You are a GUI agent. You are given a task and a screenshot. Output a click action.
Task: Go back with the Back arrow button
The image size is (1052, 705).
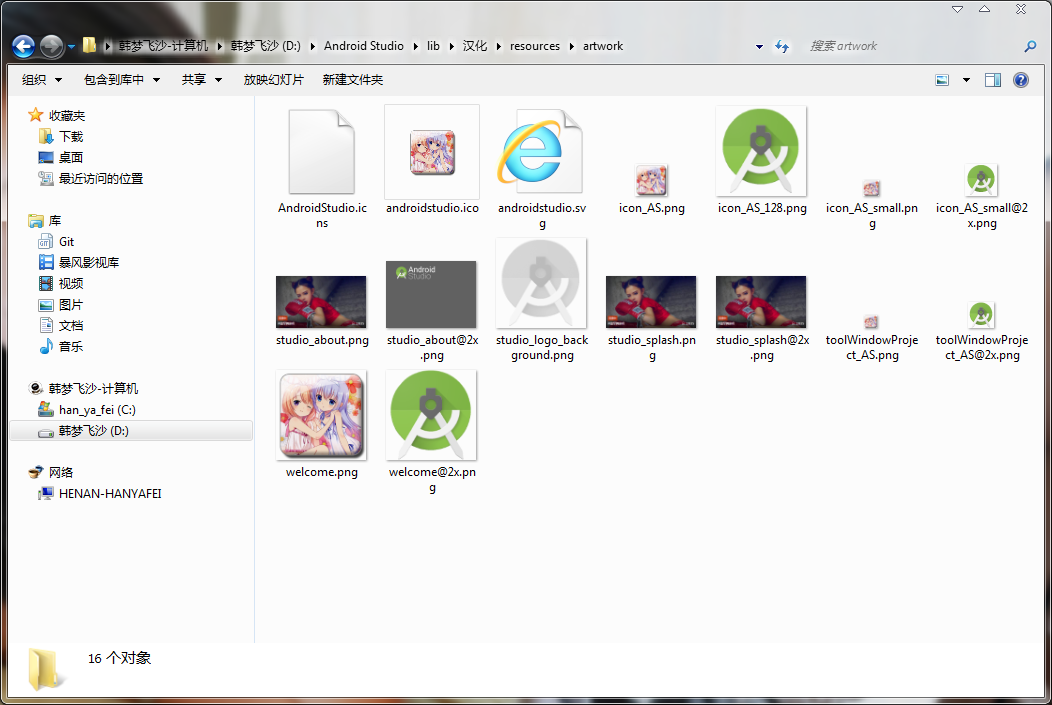23,46
